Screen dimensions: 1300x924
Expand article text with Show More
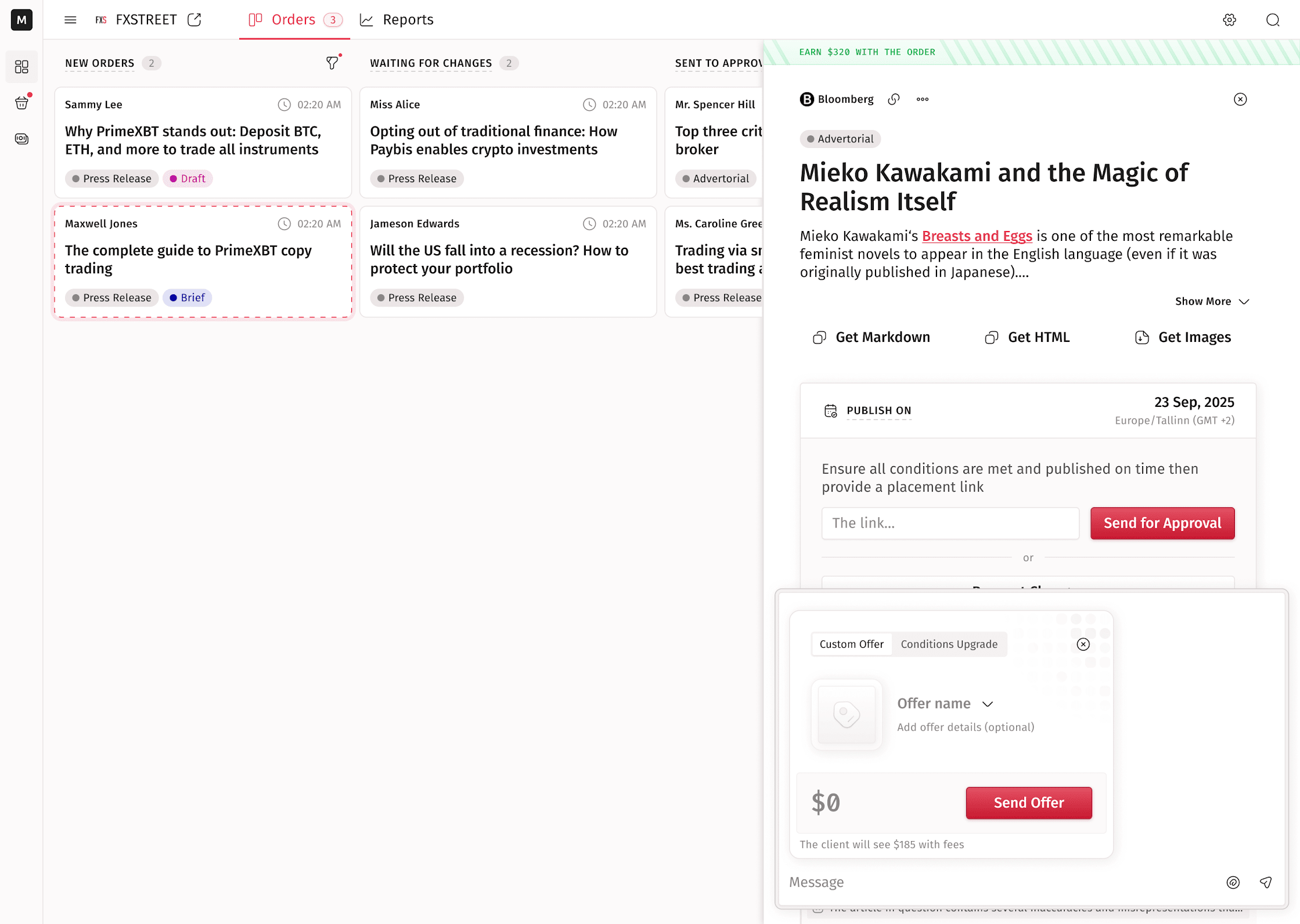coord(1211,301)
